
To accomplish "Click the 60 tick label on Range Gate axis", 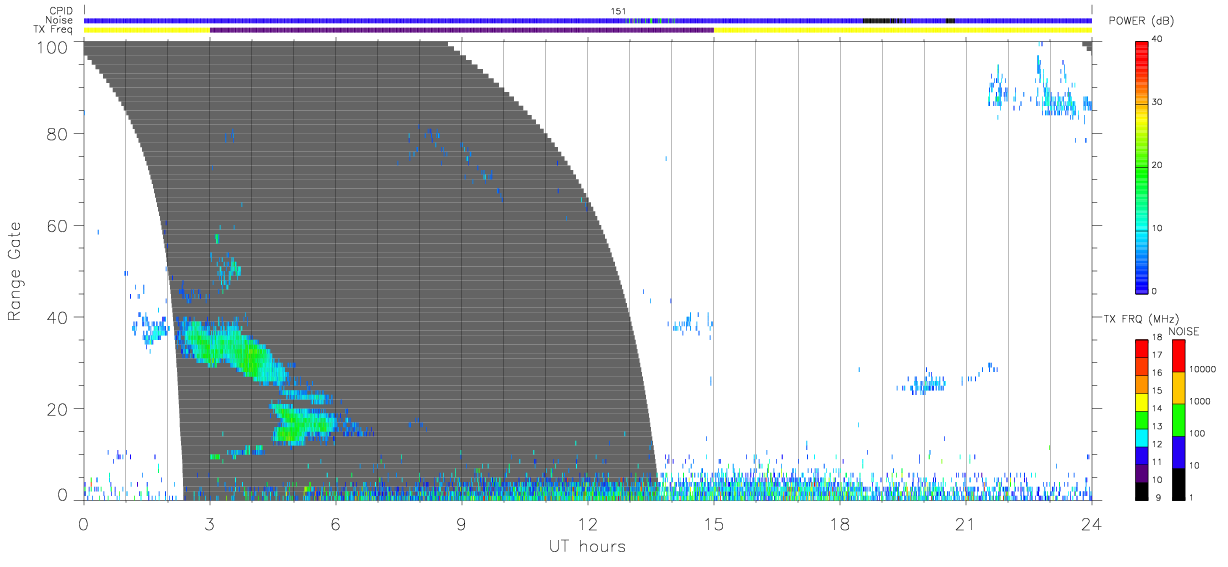I will pos(59,226).
